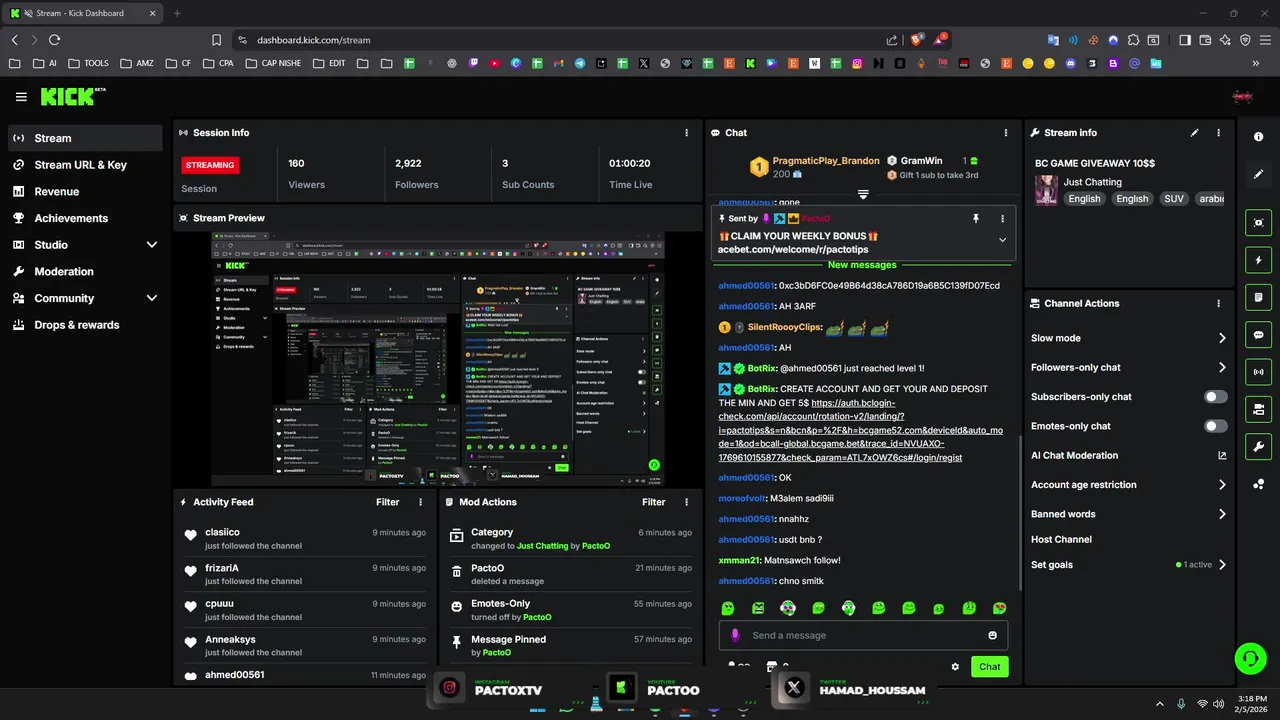Toggle the wrench panel icon in right sidebar
The width and height of the screenshot is (1280, 720).
(1258, 446)
